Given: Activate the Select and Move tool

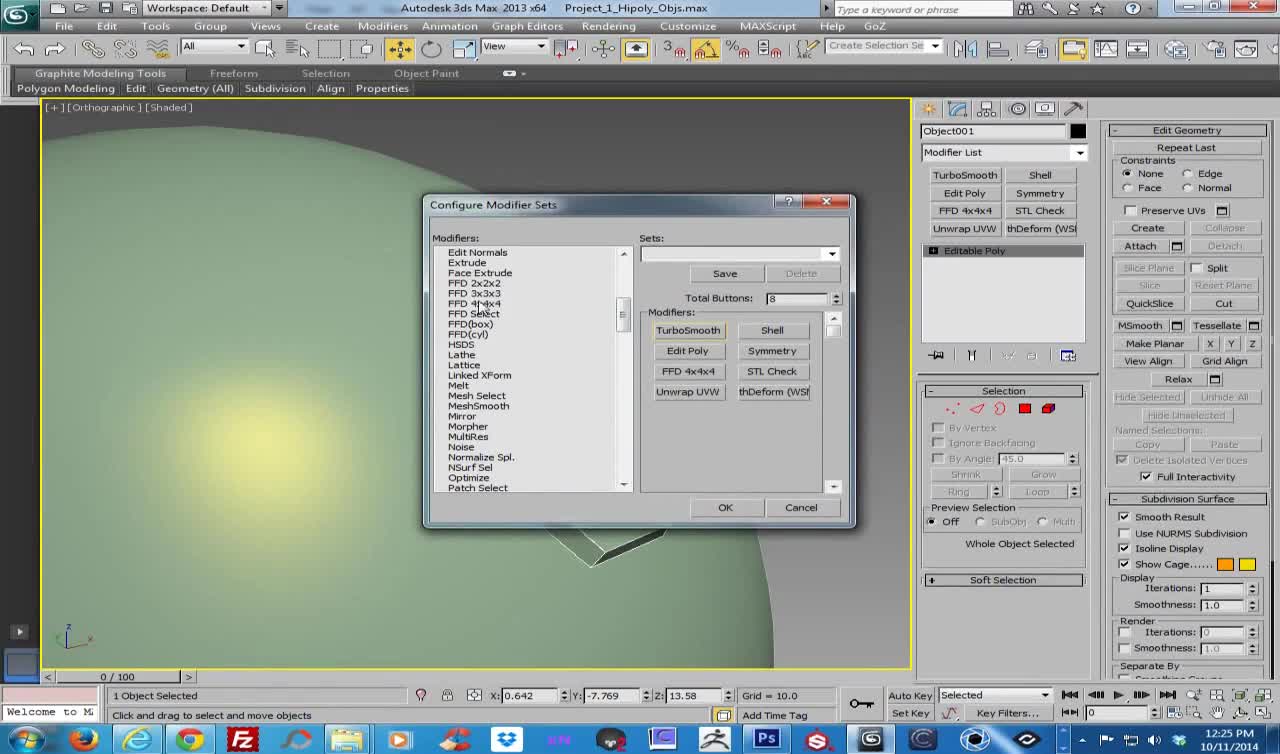Looking at the screenshot, I should pyautogui.click(x=399, y=48).
